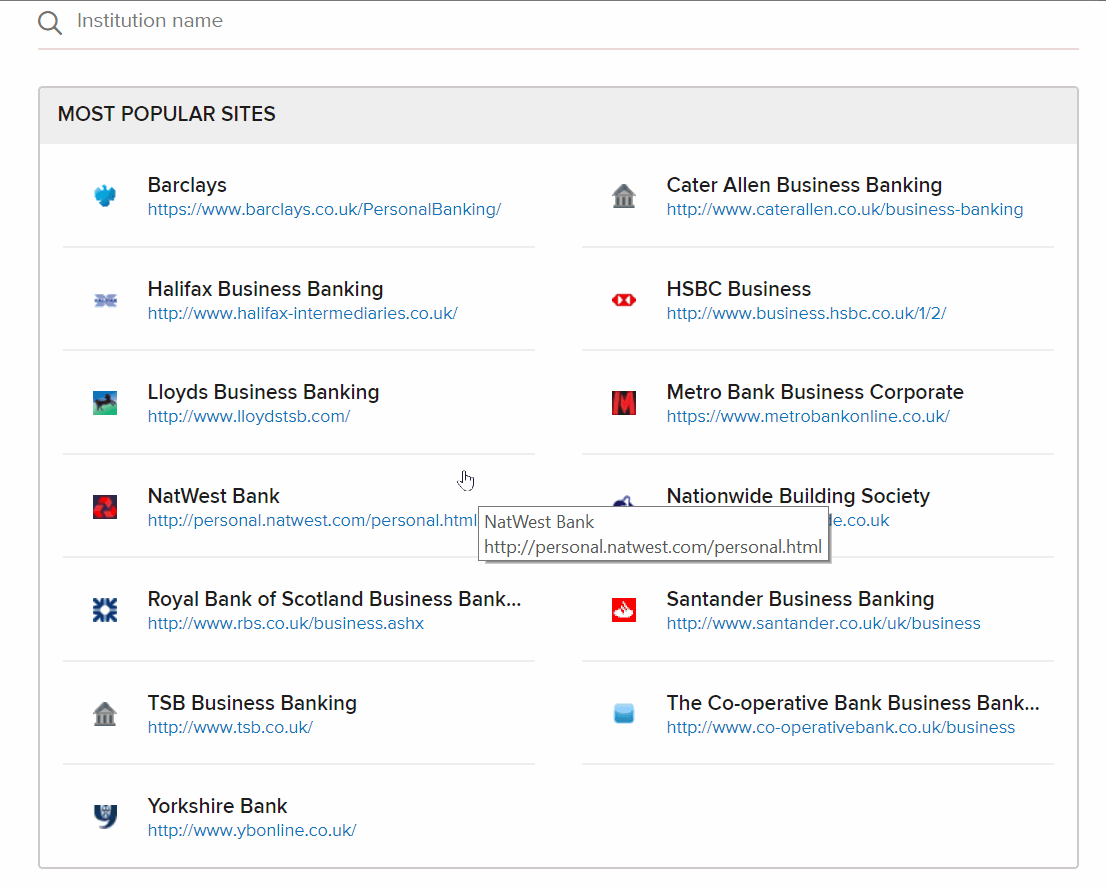Select Metro Bank Business Corporate title
Image resolution: width=1106 pixels, height=889 pixels.
coord(815,392)
